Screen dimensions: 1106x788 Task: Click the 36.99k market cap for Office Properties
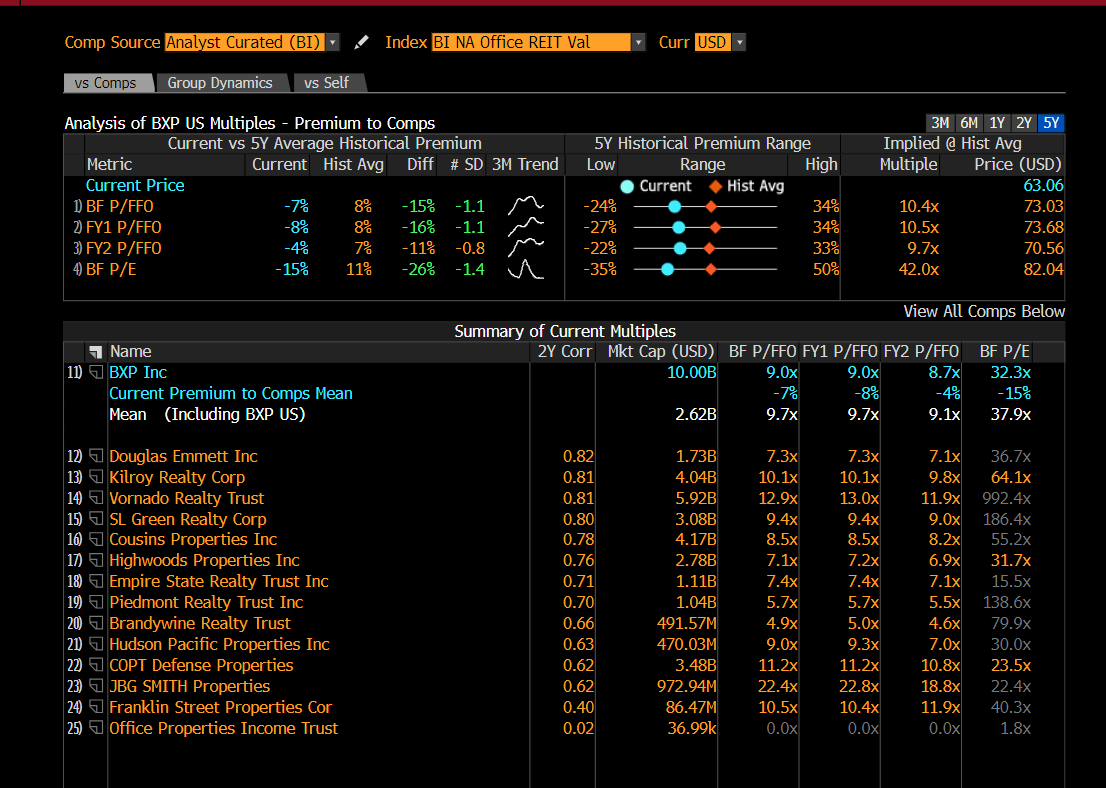[x=691, y=728]
